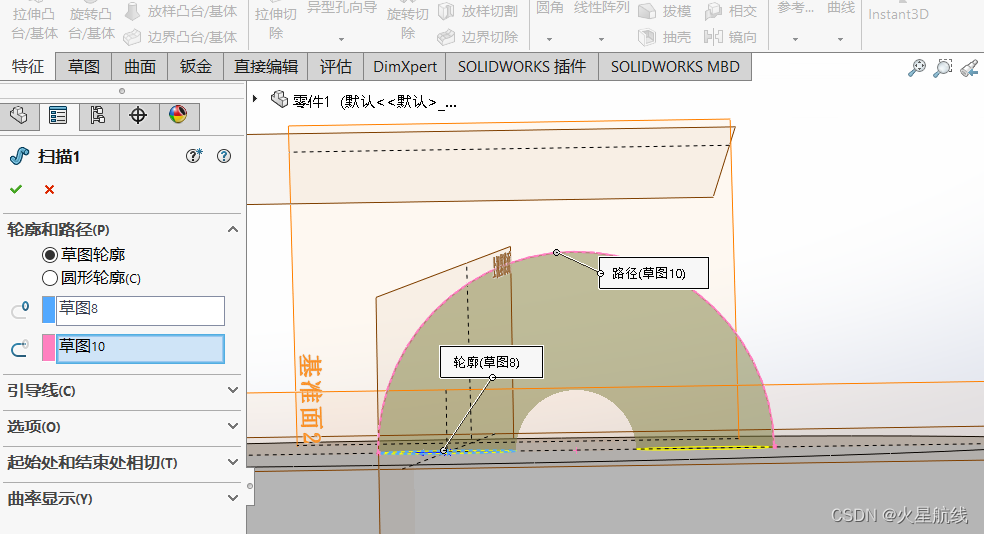The image size is (984, 534).
Task: Select the 圆形轮廓(C) radio button
Action: tap(50, 278)
